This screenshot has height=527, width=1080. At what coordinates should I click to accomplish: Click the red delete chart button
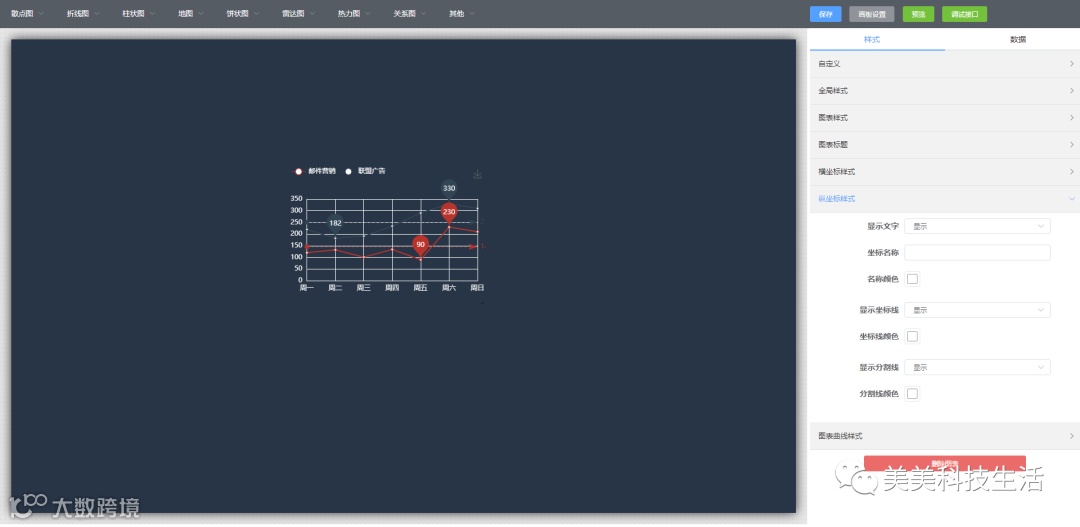[944, 464]
